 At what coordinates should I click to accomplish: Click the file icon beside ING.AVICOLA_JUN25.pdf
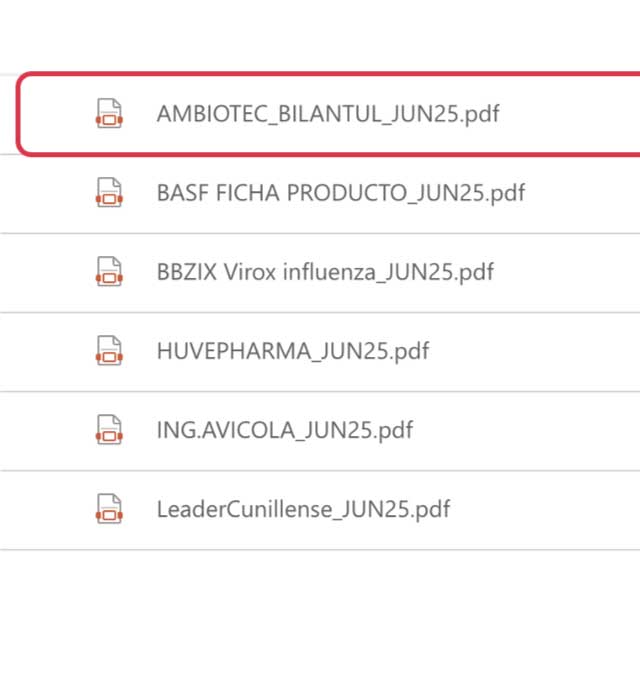[108, 430]
